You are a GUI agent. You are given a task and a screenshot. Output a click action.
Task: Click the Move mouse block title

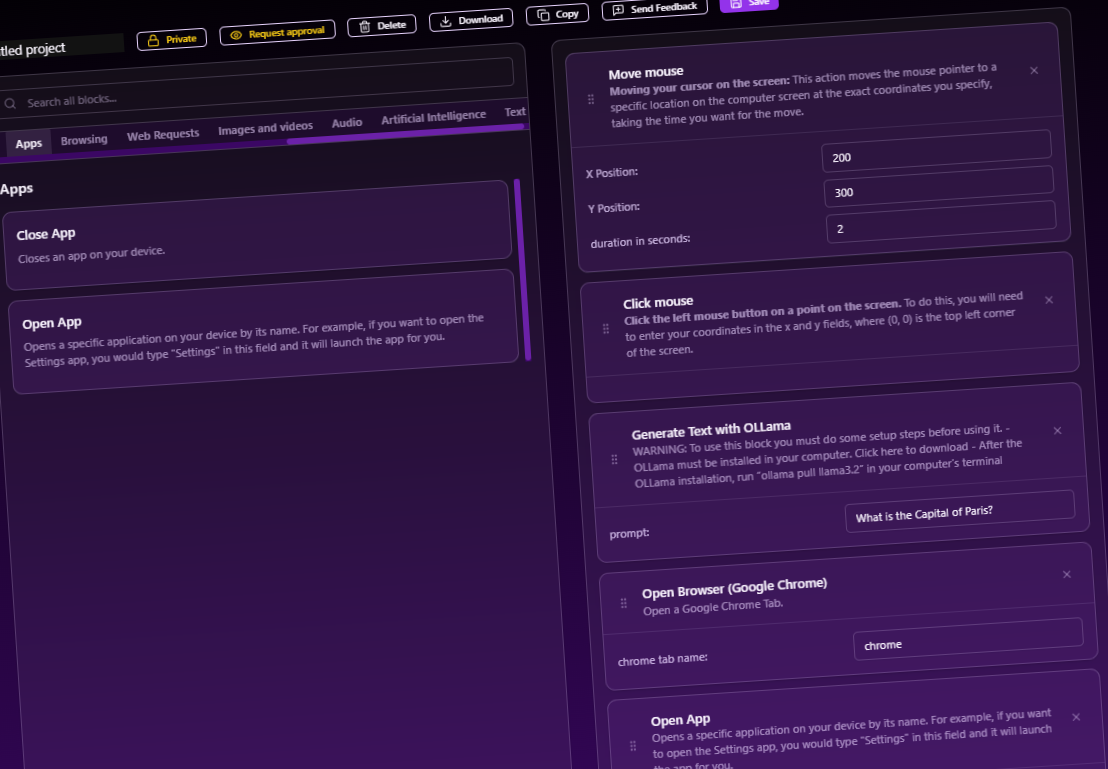pos(646,73)
